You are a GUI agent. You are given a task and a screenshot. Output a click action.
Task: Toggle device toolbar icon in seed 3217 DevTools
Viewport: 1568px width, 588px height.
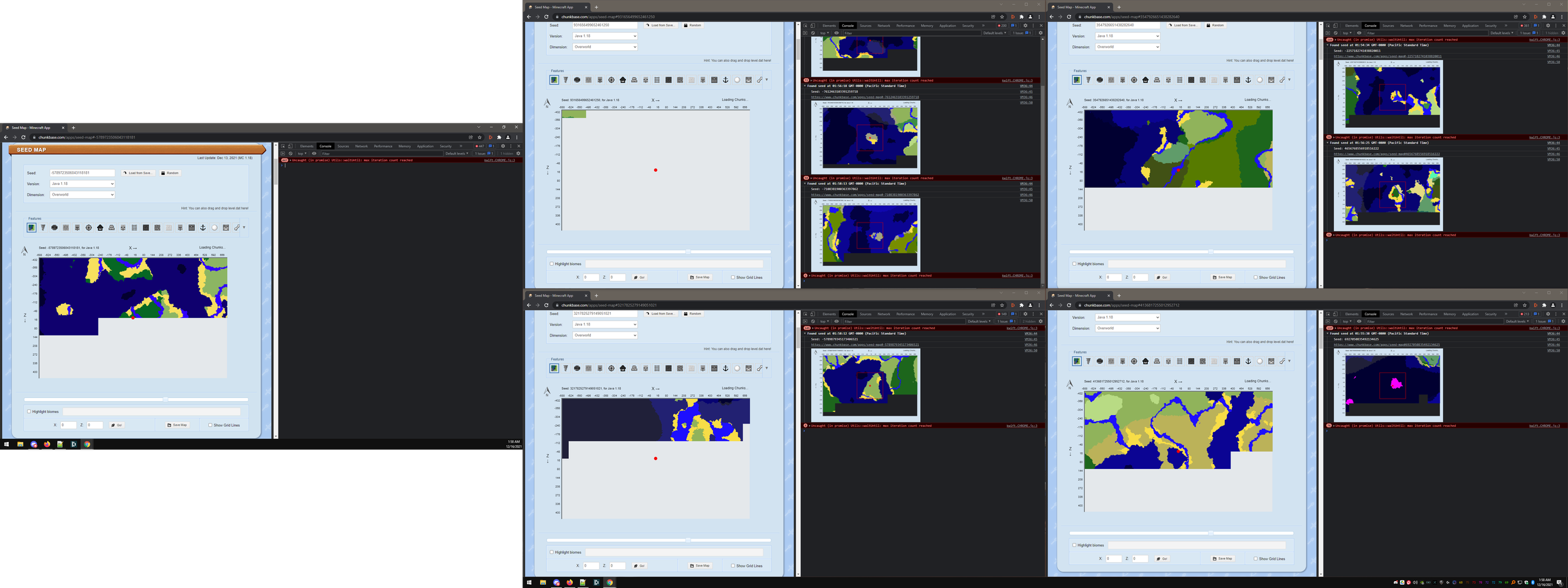click(812, 314)
